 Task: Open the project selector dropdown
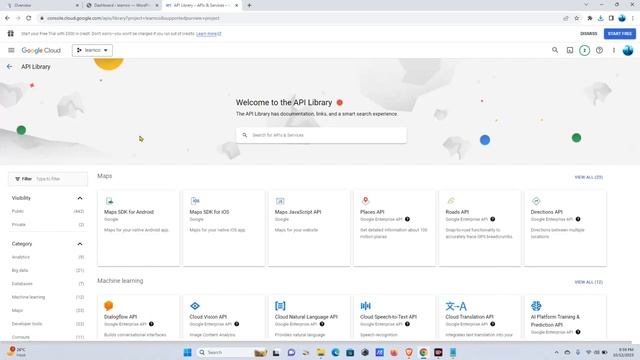tap(92, 50)
